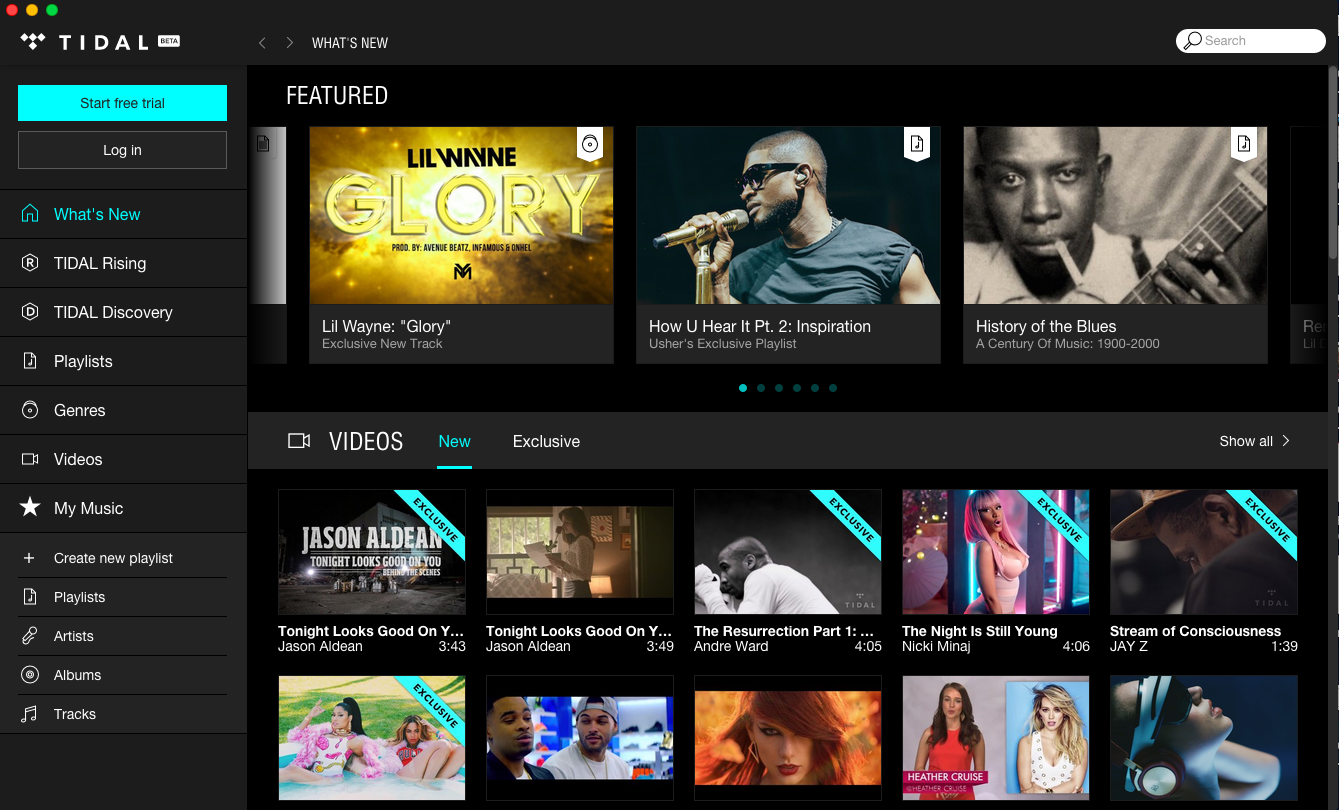
Task: Select the second featured carousel dot
Action: click(x=761, y=388)
